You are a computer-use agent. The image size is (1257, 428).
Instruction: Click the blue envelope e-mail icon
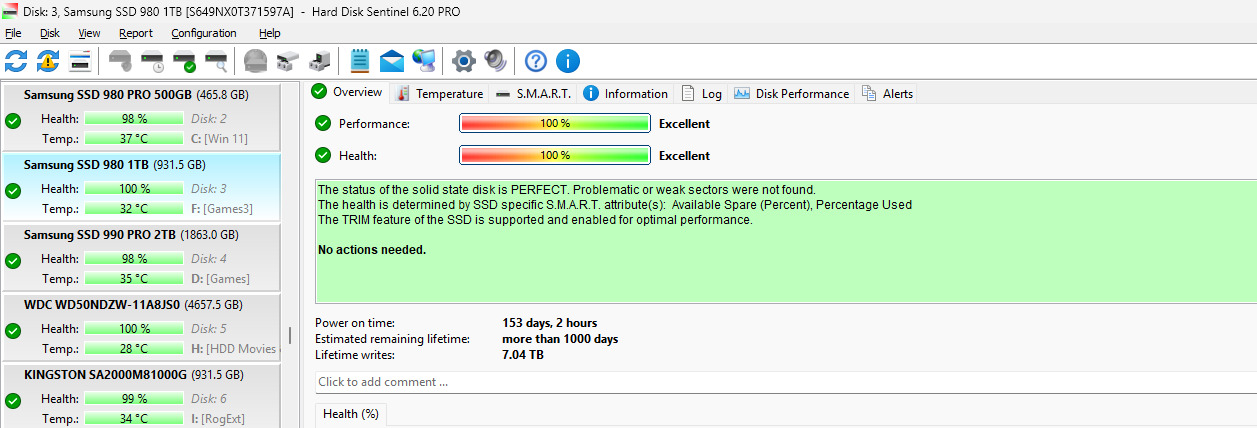(x=392, y=61)
